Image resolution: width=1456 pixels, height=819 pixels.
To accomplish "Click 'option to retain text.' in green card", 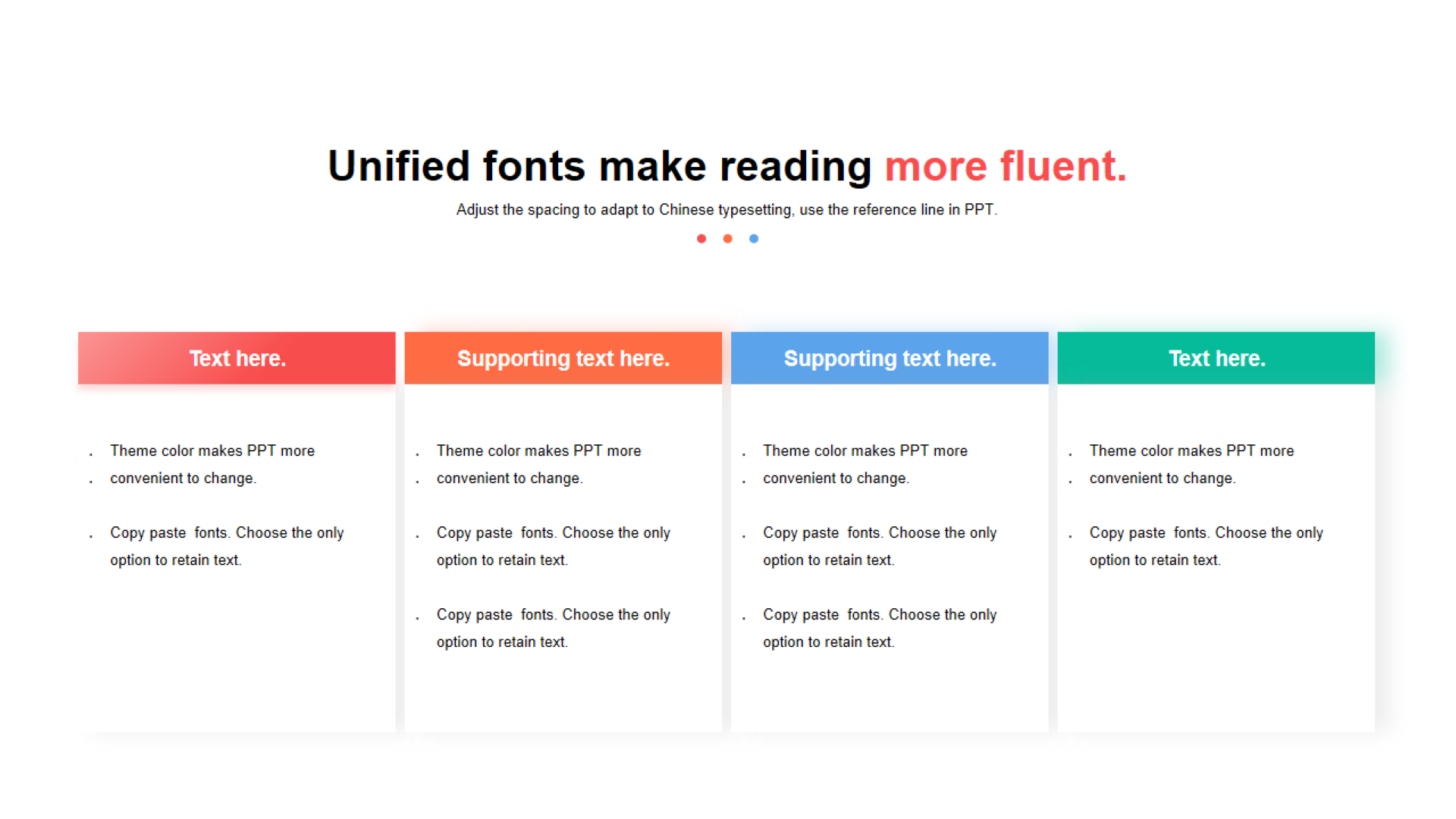I will click(x=1156, y=560).
